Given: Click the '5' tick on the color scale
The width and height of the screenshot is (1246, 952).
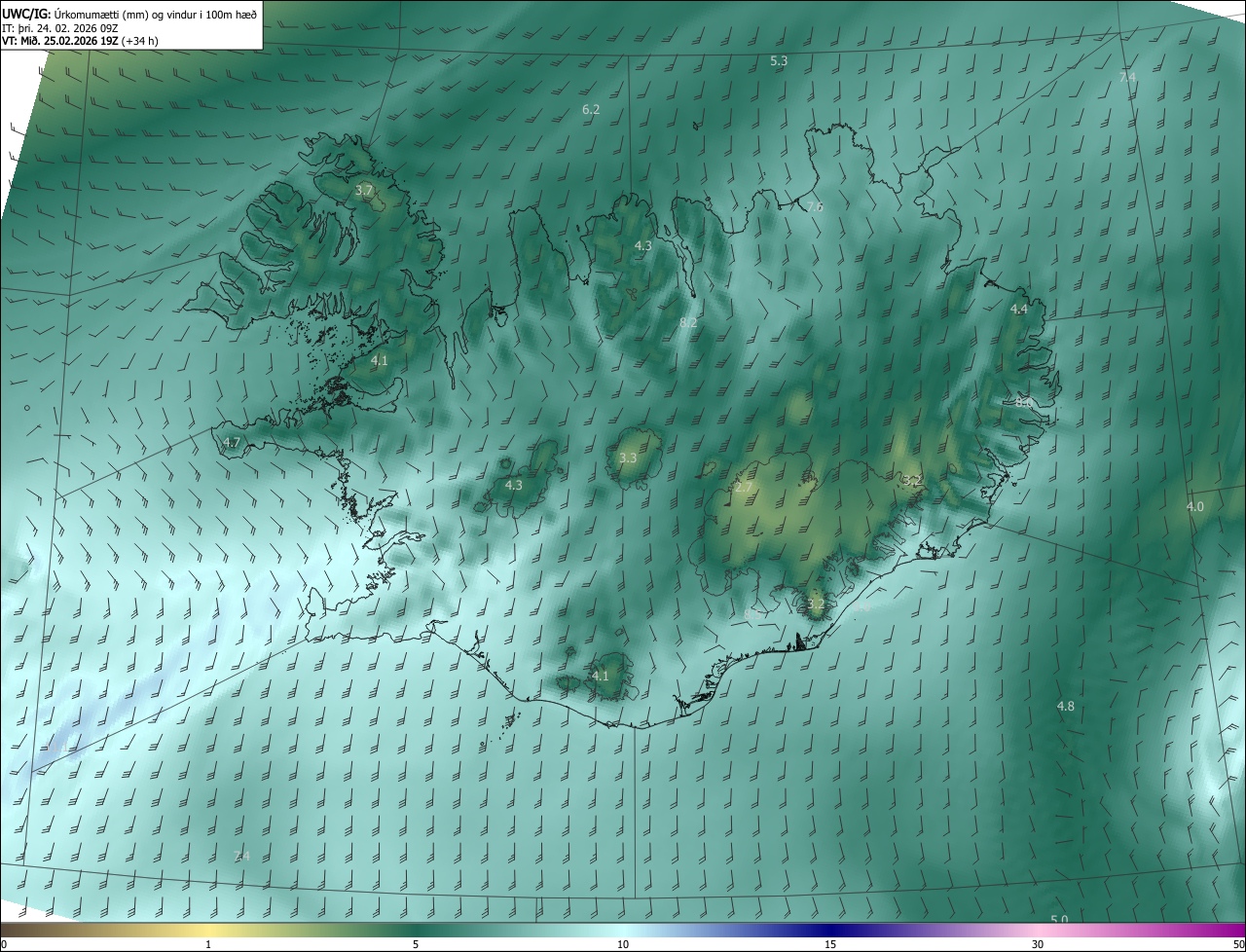Looking at the screenshot, I should (416, 944).
